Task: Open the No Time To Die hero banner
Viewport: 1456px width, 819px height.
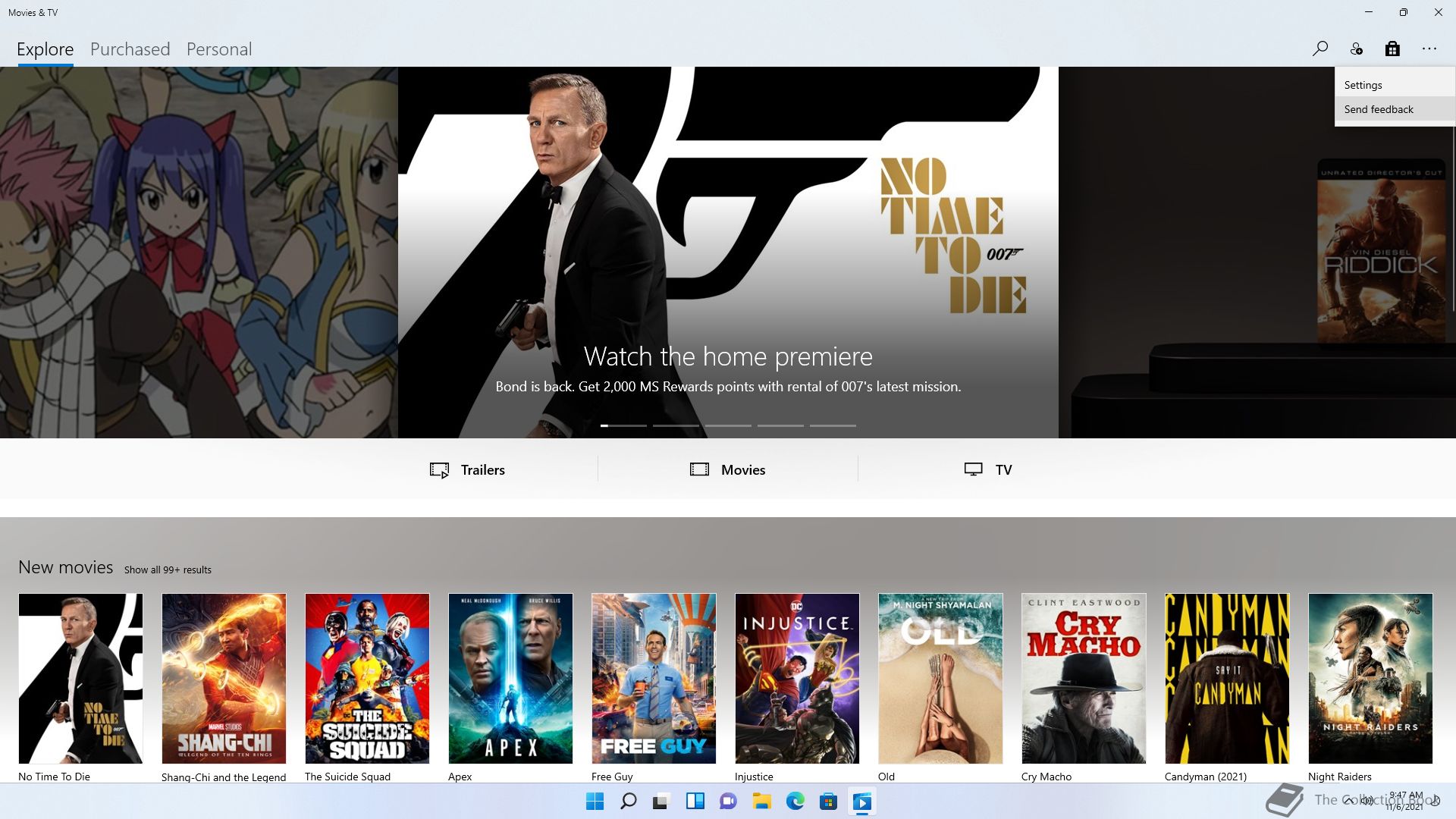Action: [x=728, y=253]
